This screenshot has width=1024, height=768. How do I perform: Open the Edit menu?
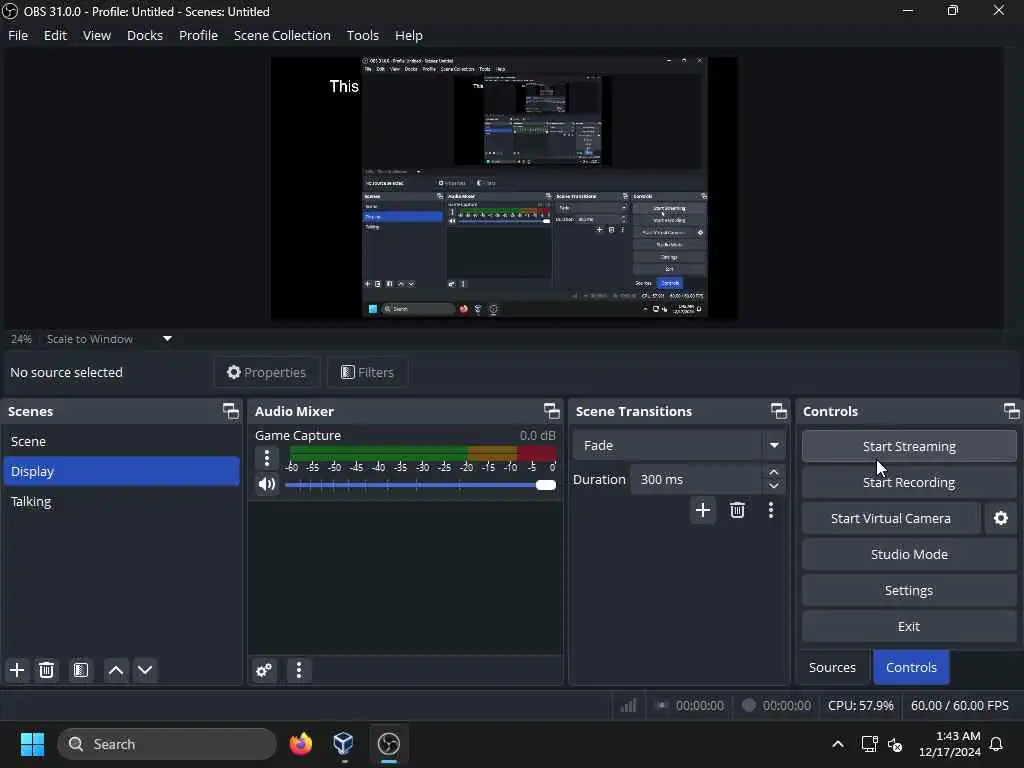(56, 35)
